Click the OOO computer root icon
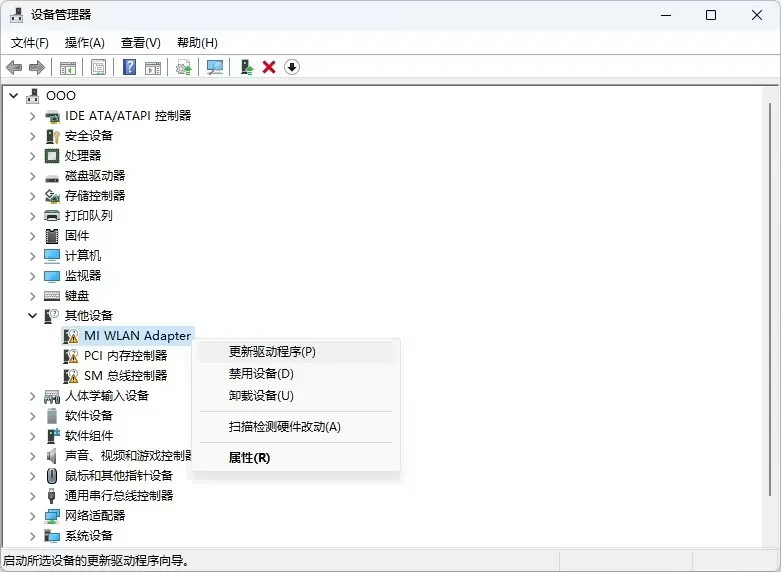Viewport: 781px width, 572px height. [x=33, y=96]
